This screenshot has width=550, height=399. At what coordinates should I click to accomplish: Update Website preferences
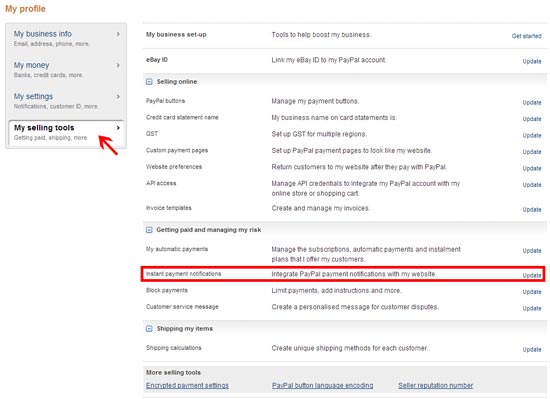click(x=532, y=169)
